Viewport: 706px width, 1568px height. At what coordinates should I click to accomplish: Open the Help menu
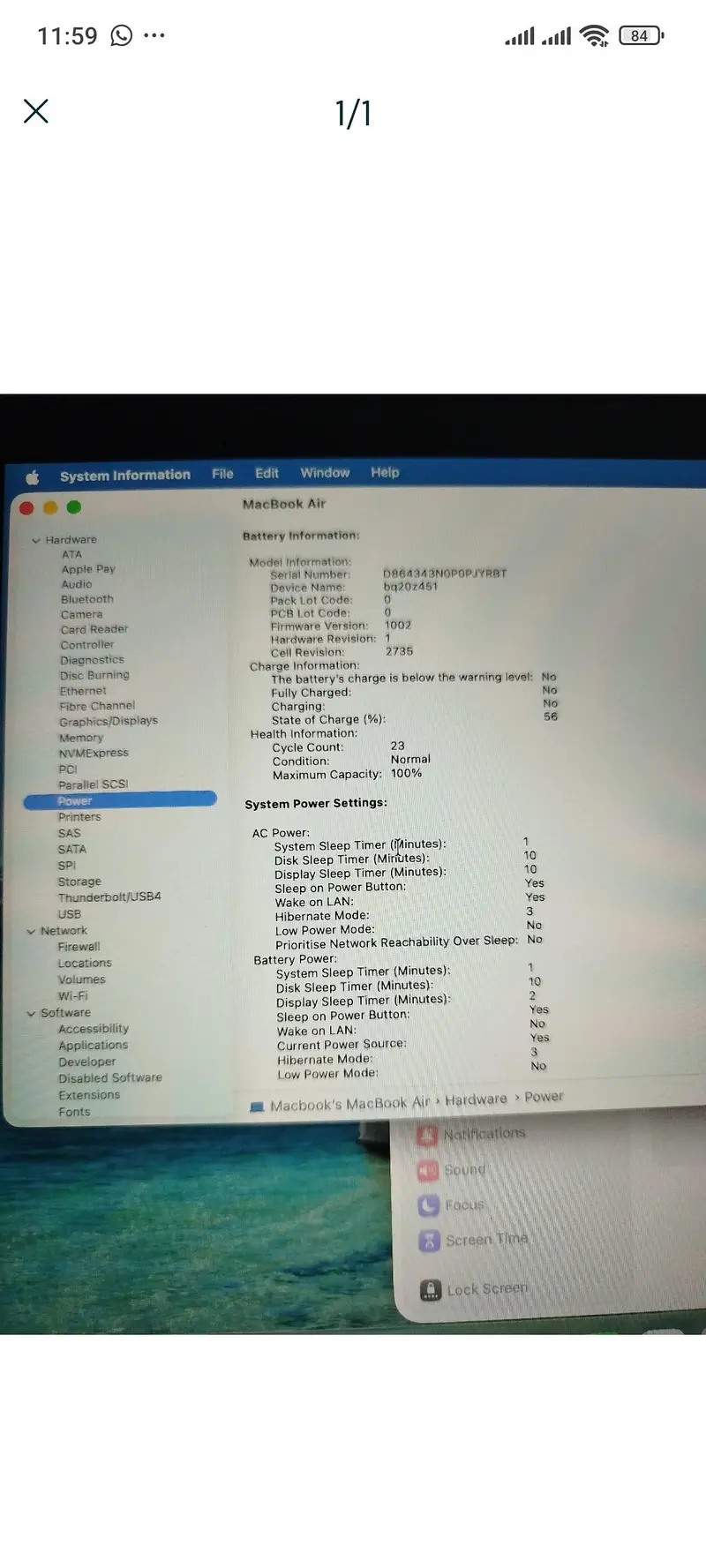point(385,472)
